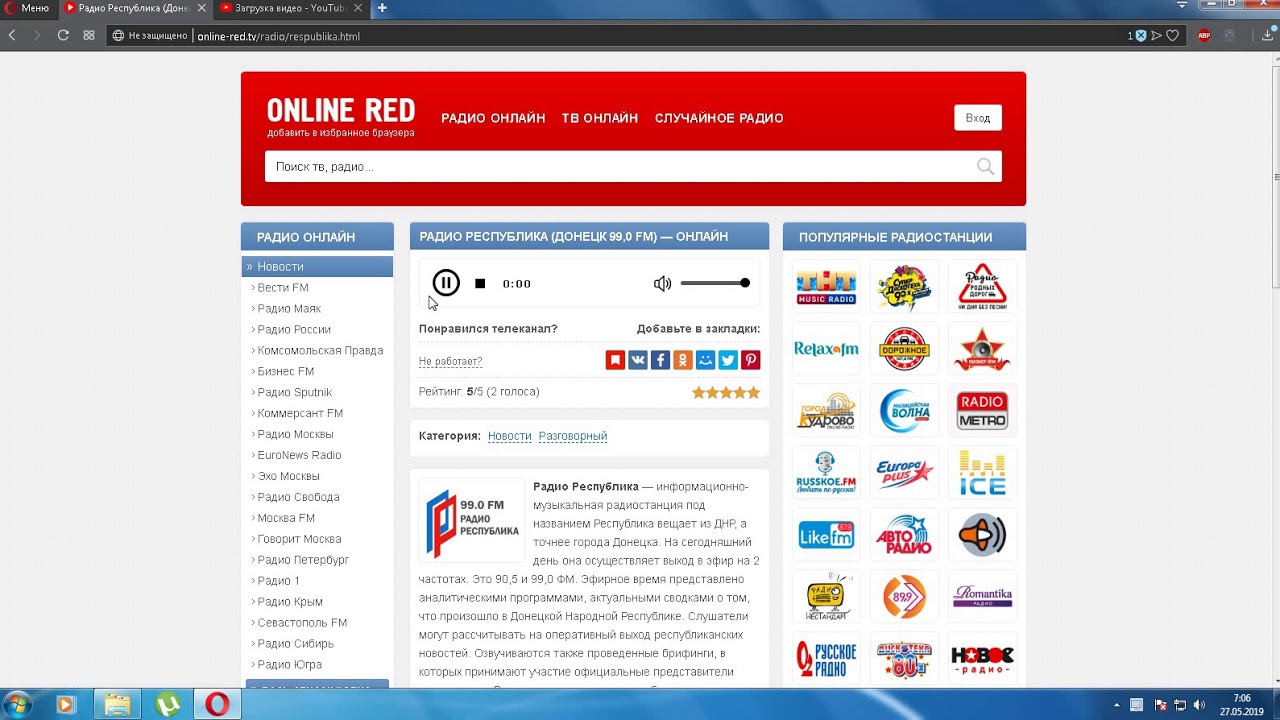This screenshot has width=1280, height=720.
Task: Reload the current page
Action: click(x=63, y=35)
